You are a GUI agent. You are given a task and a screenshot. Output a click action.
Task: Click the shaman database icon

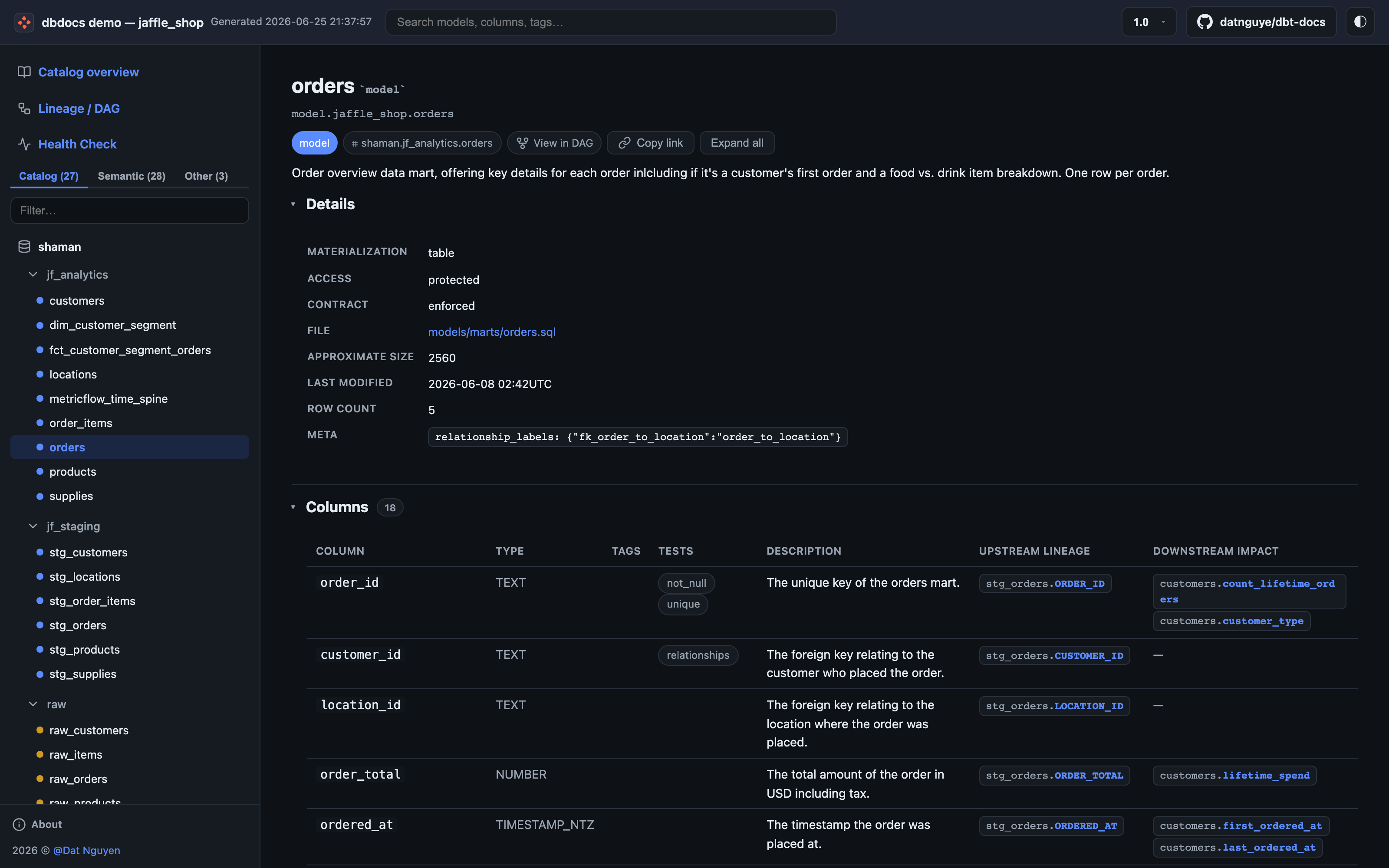[x=24, y=247]
